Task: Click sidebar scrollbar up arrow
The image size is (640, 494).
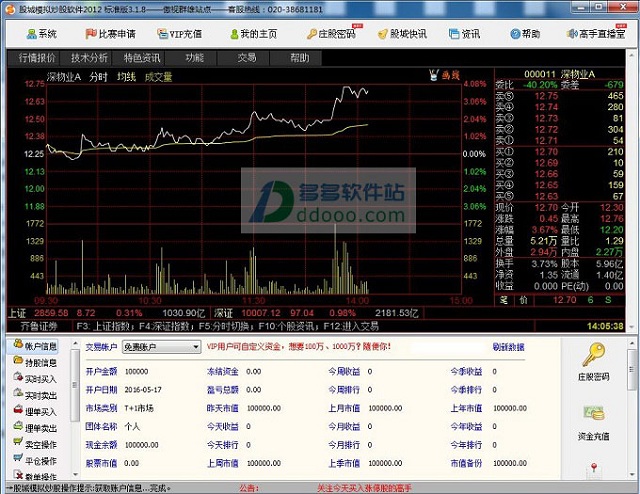Action: pos(76,344)
